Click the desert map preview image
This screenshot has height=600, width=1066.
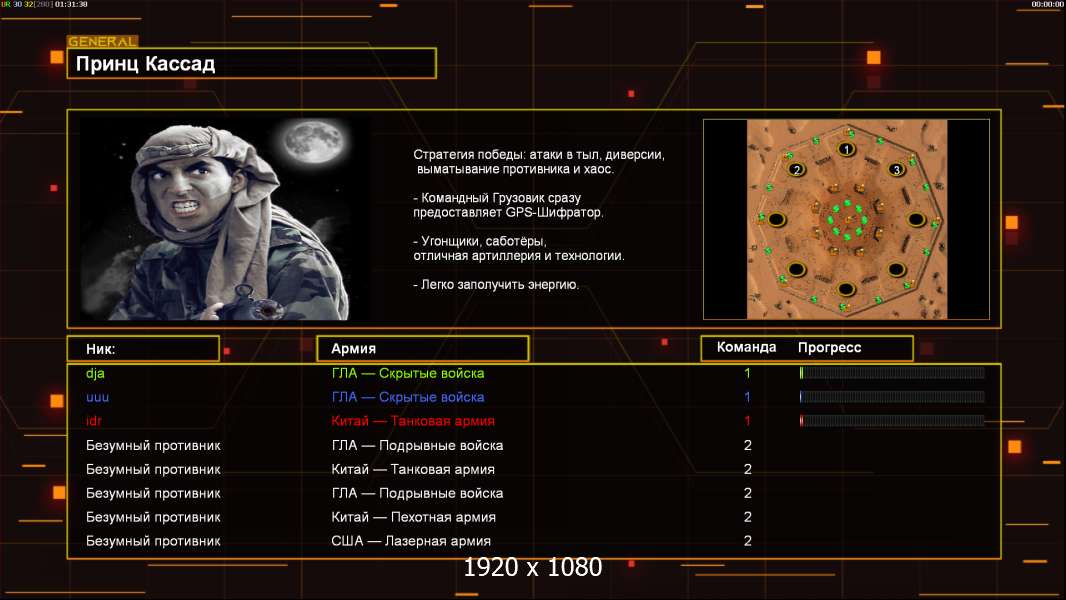[846, 219]
